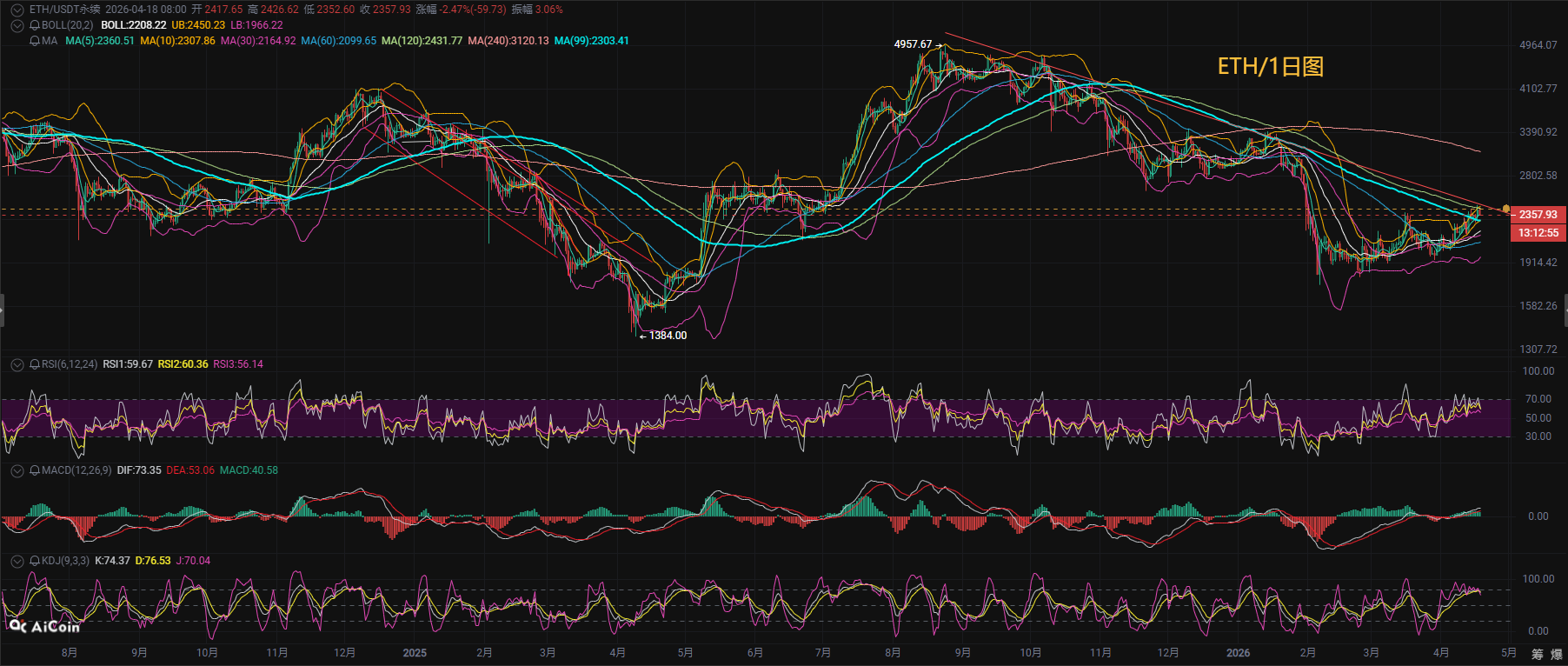Click the 2025 label on time axis
The image size is (1568, 666).
415,653
